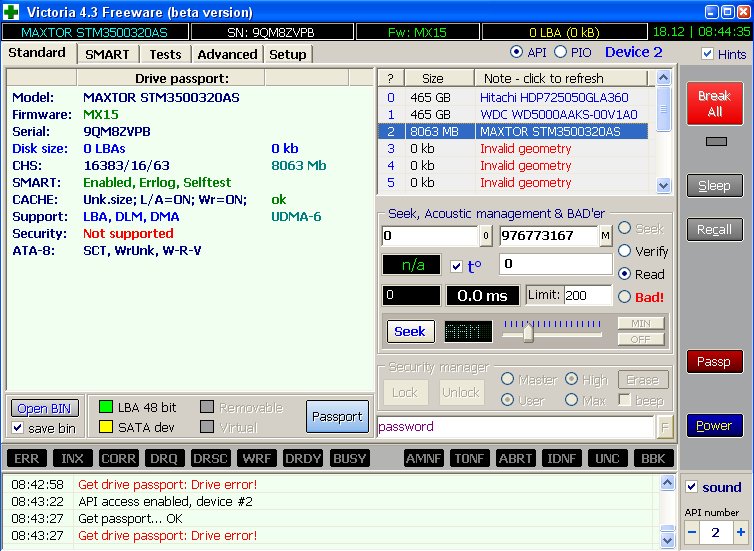Toggle the temperature t° checkbox
This screenshot has width=754, height=551.
(x=456, y=266)
